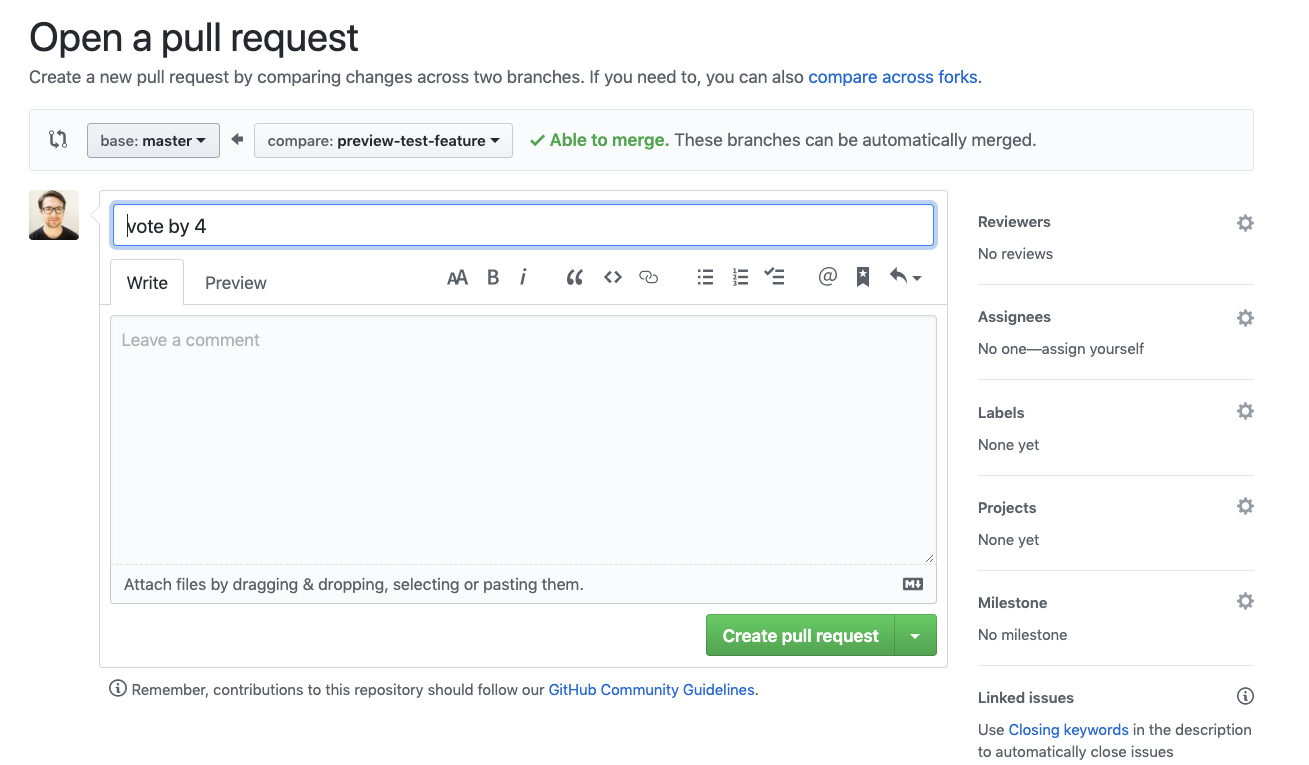Add an unordered bullet list
1309x765 pixels.
(705, 277)
